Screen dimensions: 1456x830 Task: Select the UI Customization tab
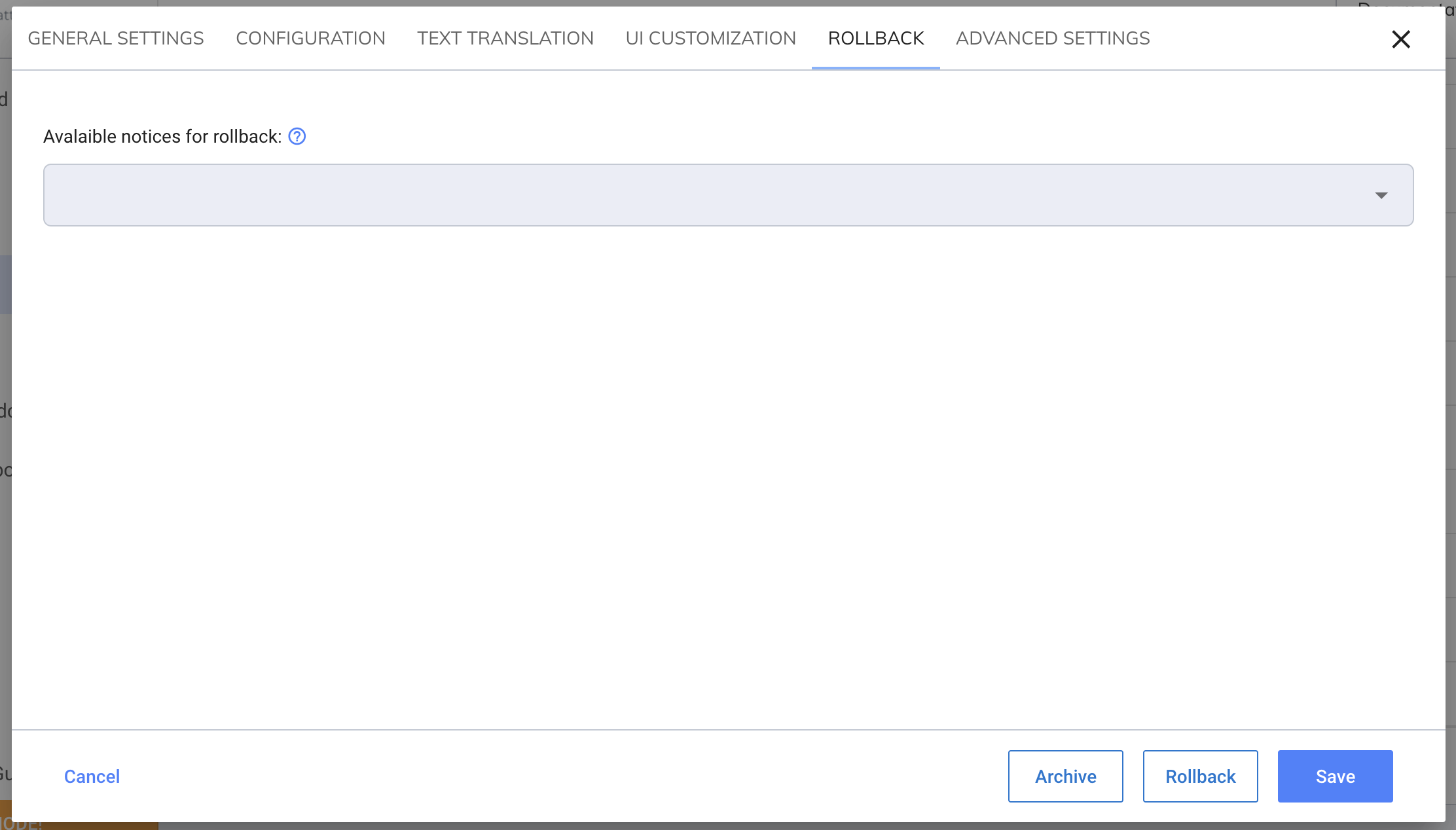[710, 38]
